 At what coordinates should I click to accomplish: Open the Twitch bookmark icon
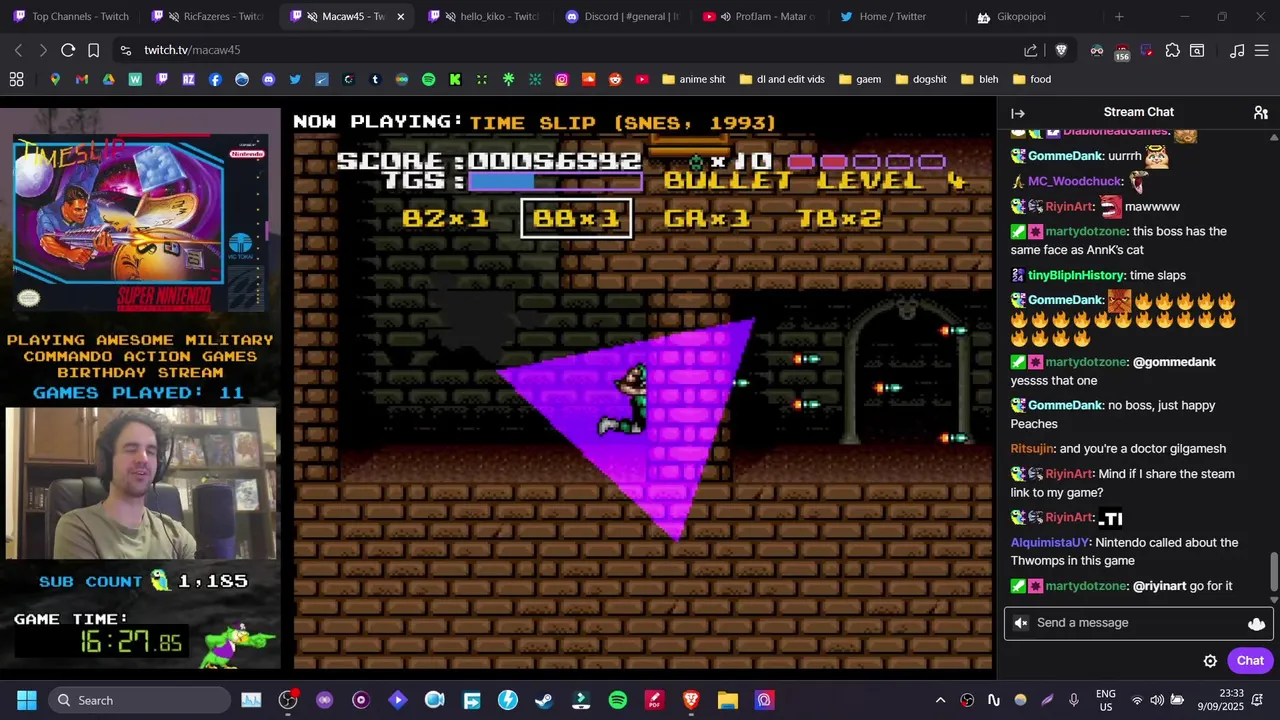tap(162, 79)
